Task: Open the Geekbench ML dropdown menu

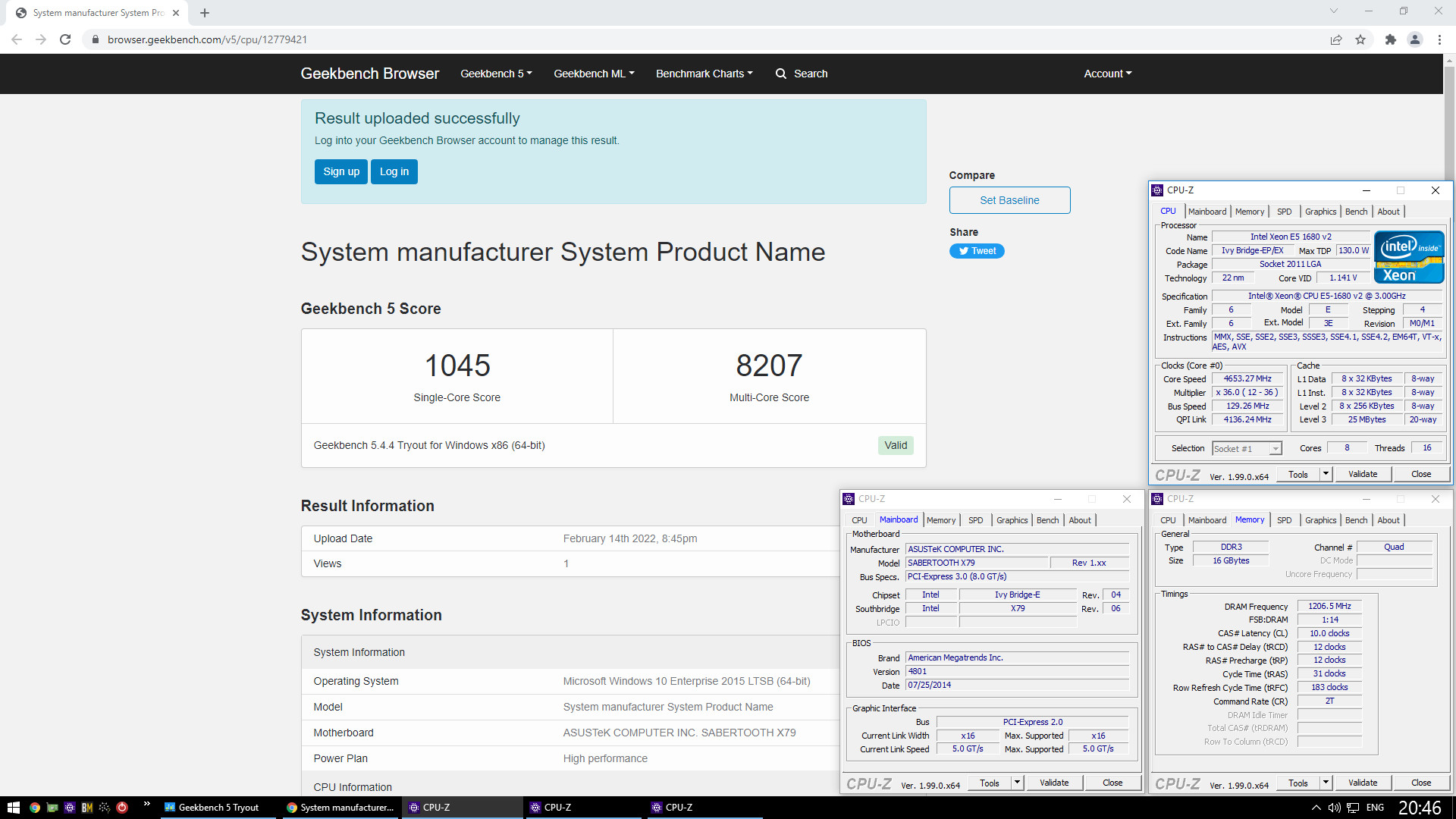Action: pyautogui.click(x=594, y=74)
